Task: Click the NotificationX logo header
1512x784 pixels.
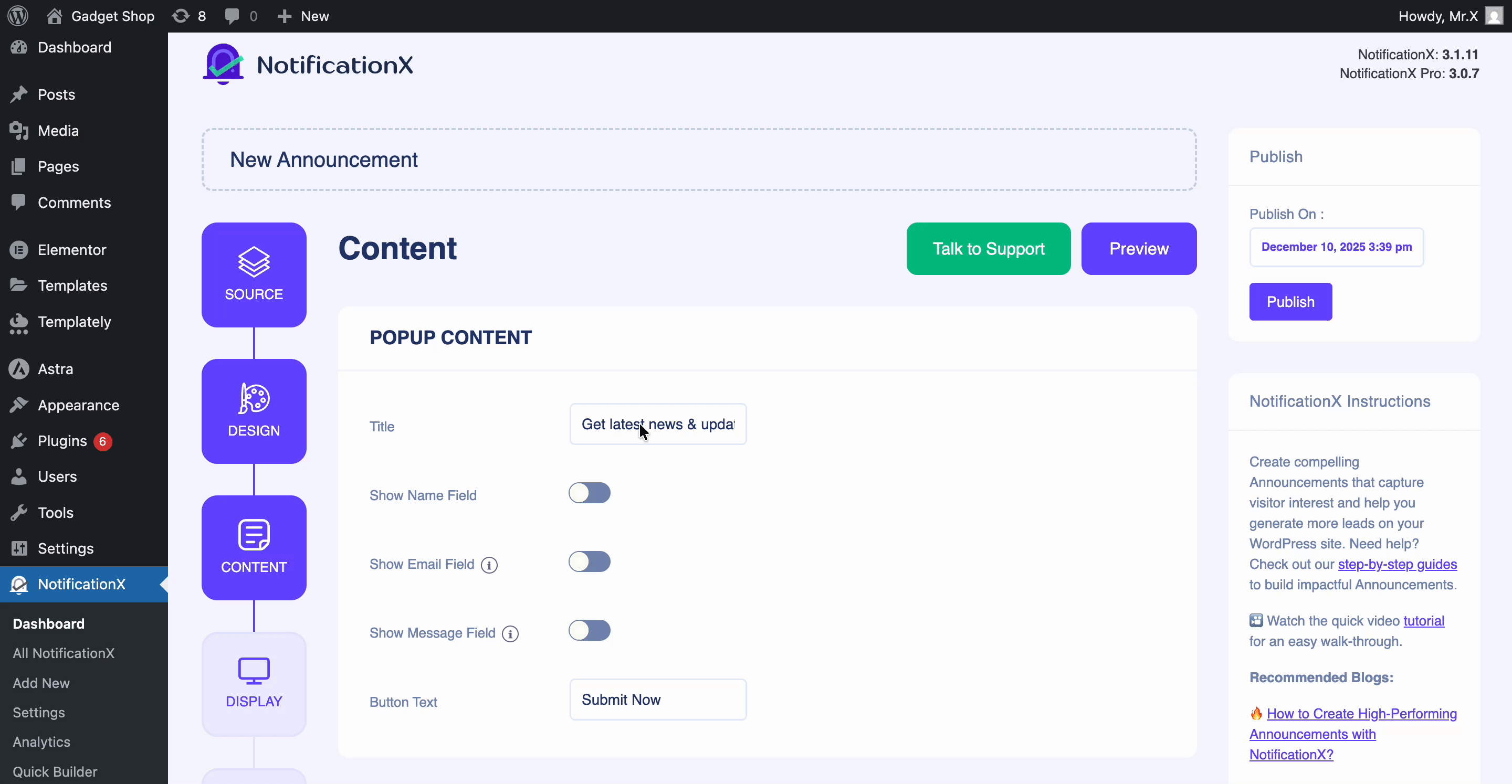Action: pyautogui.click(x=307, y=63)
